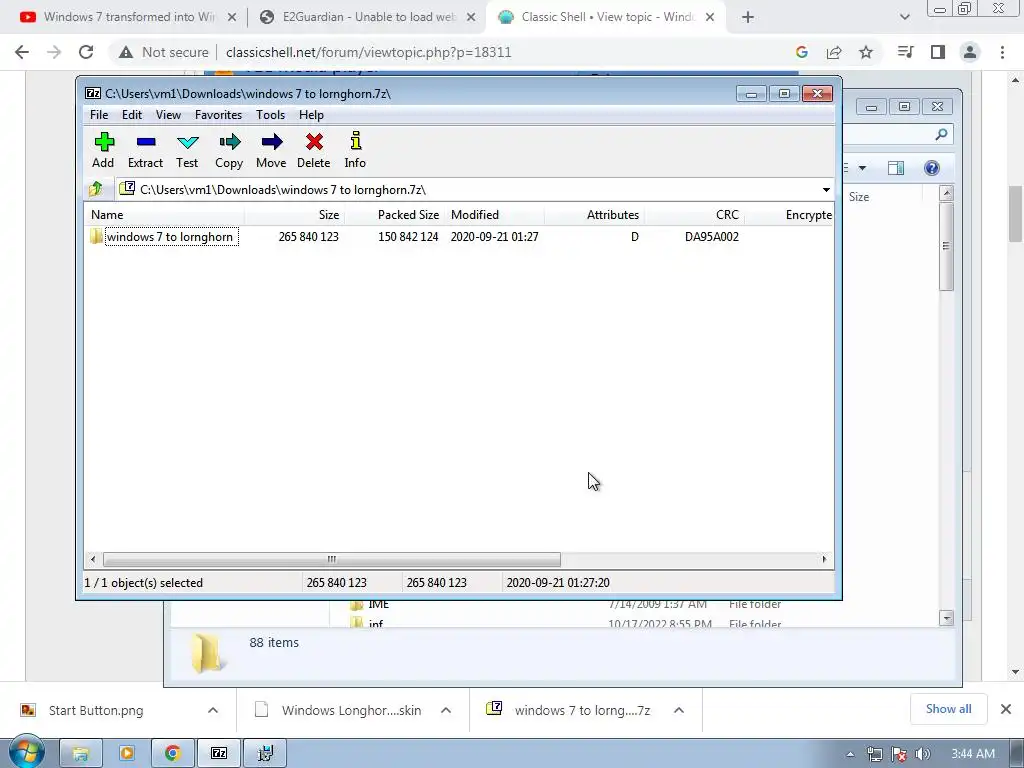Viewport: 1024px width, 768px height.
Task: Sort by Packed Size column header
Action: (396, 215)
